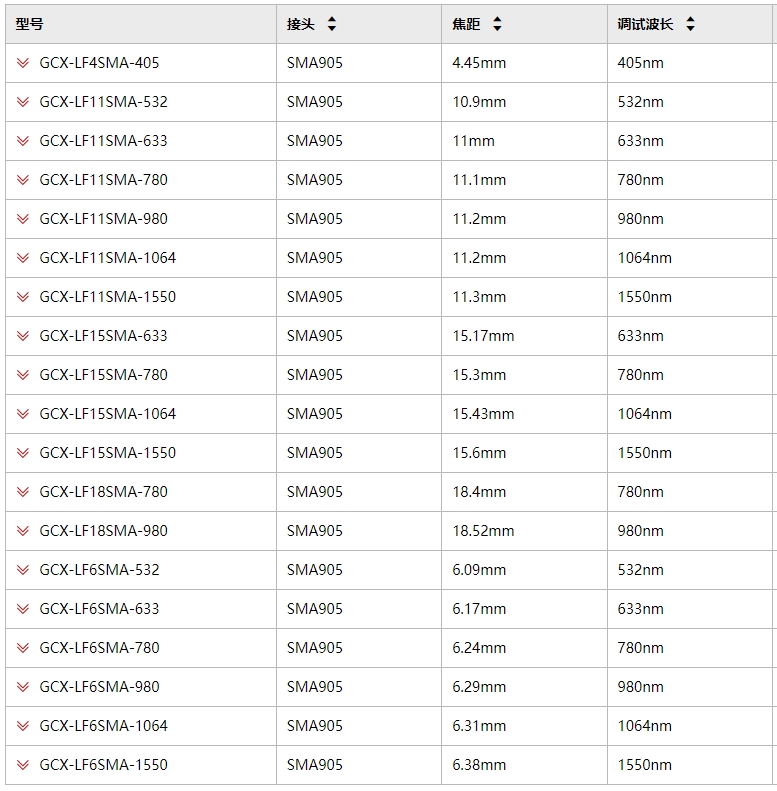Screen dimensions: 777x791
Task: Expand the GCX-LF6SMA-980 row chevron
Action: tap(23, 687)
